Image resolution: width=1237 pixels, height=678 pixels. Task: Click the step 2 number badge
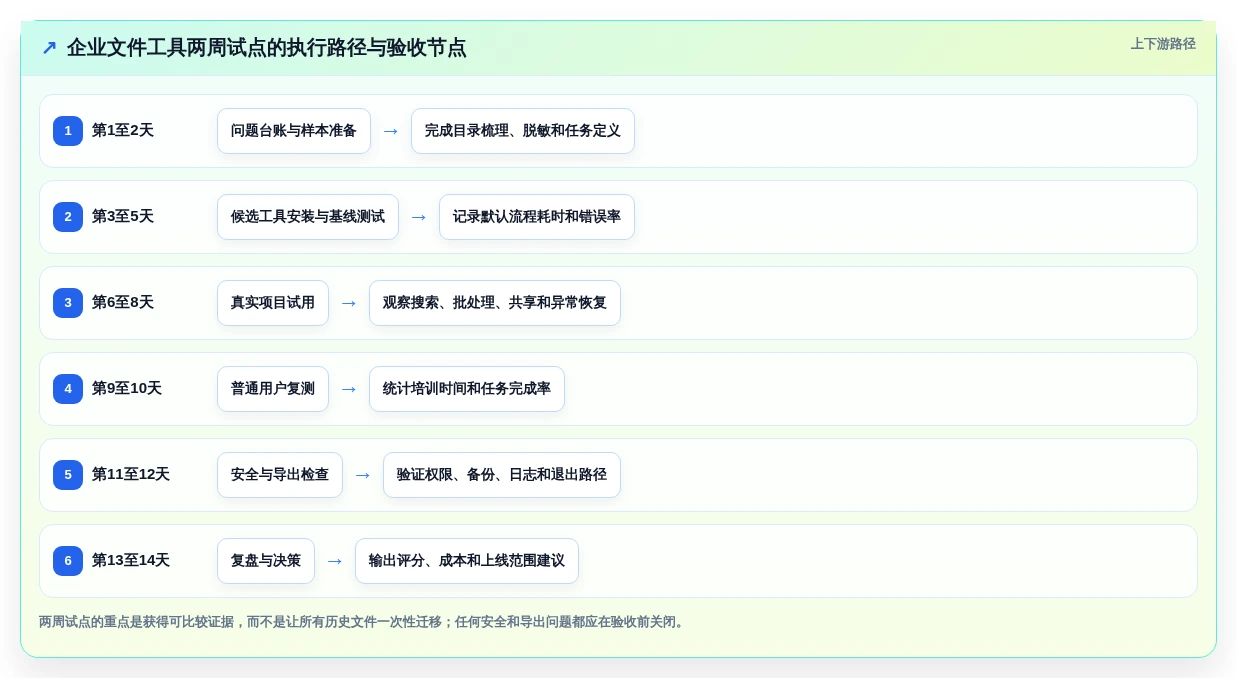pos(68,217)
